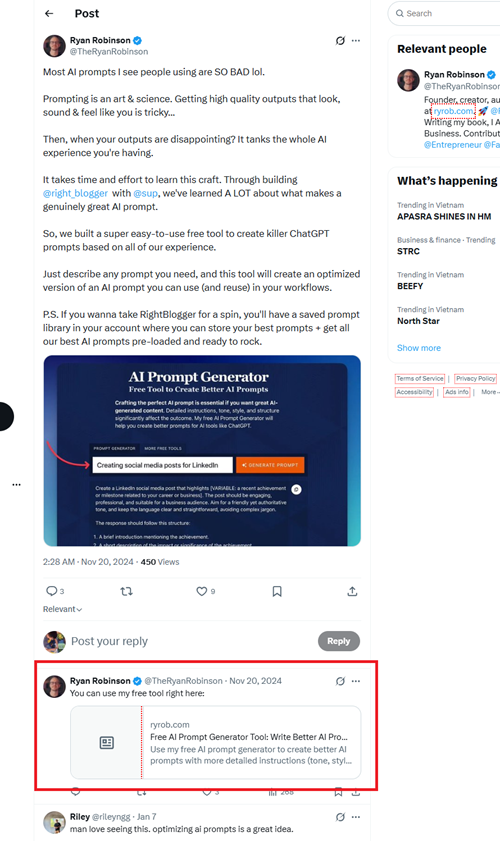Image resolution: width=500 pixels, height=841 pixels.
Task: Click the reply comment icon showing 3
Action: pyautogui.click(x=55, y=591)
